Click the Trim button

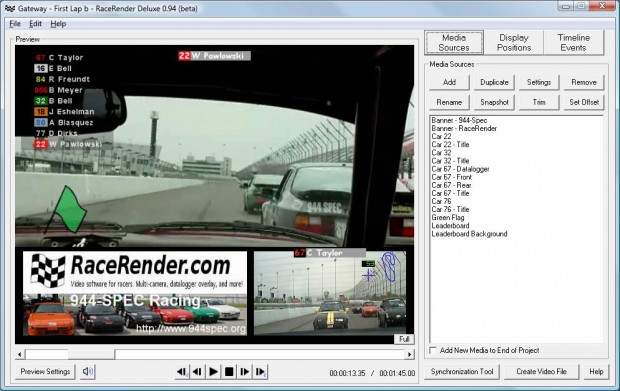click(539, 102)
